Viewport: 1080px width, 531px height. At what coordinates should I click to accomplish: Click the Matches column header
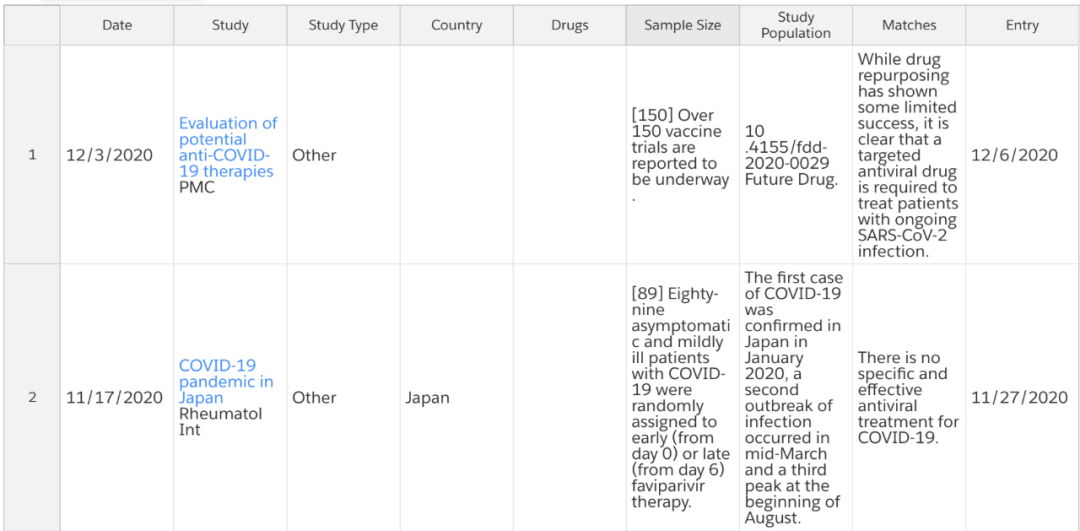point(909,25)
